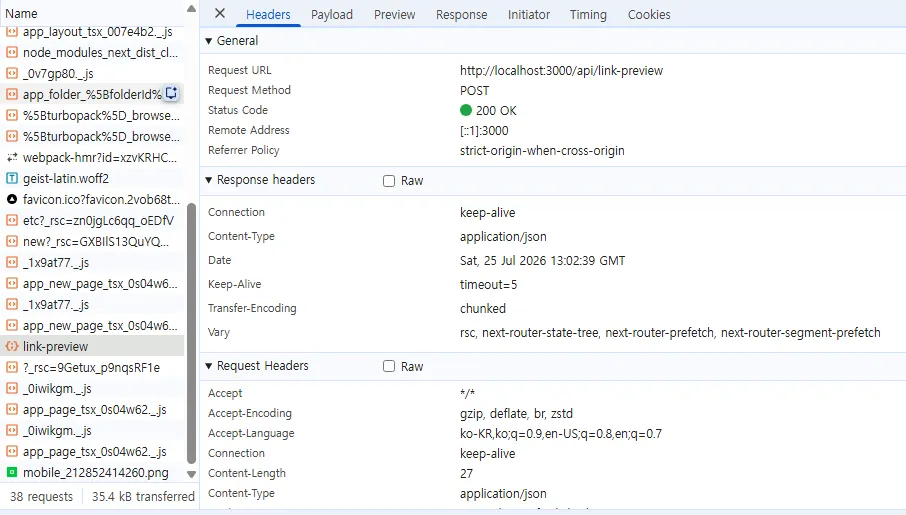Viewport: 906px width, 515px height.
Task: Click icon beside ?_rsc=9Getux request
Action: (12, 368)
